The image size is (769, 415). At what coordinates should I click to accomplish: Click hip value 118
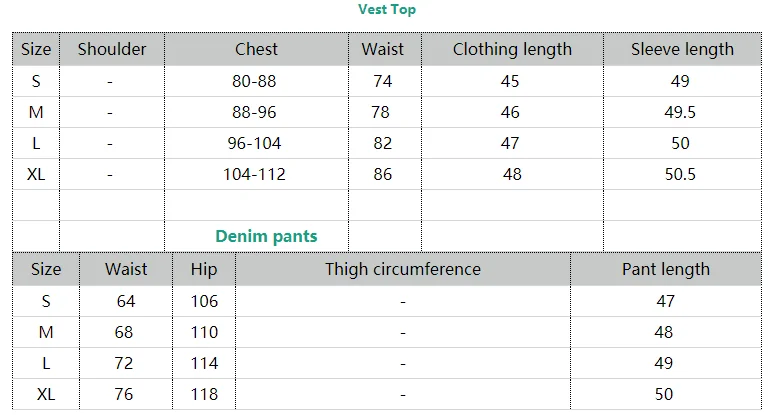pyautogui.click(x=204, y=394)
